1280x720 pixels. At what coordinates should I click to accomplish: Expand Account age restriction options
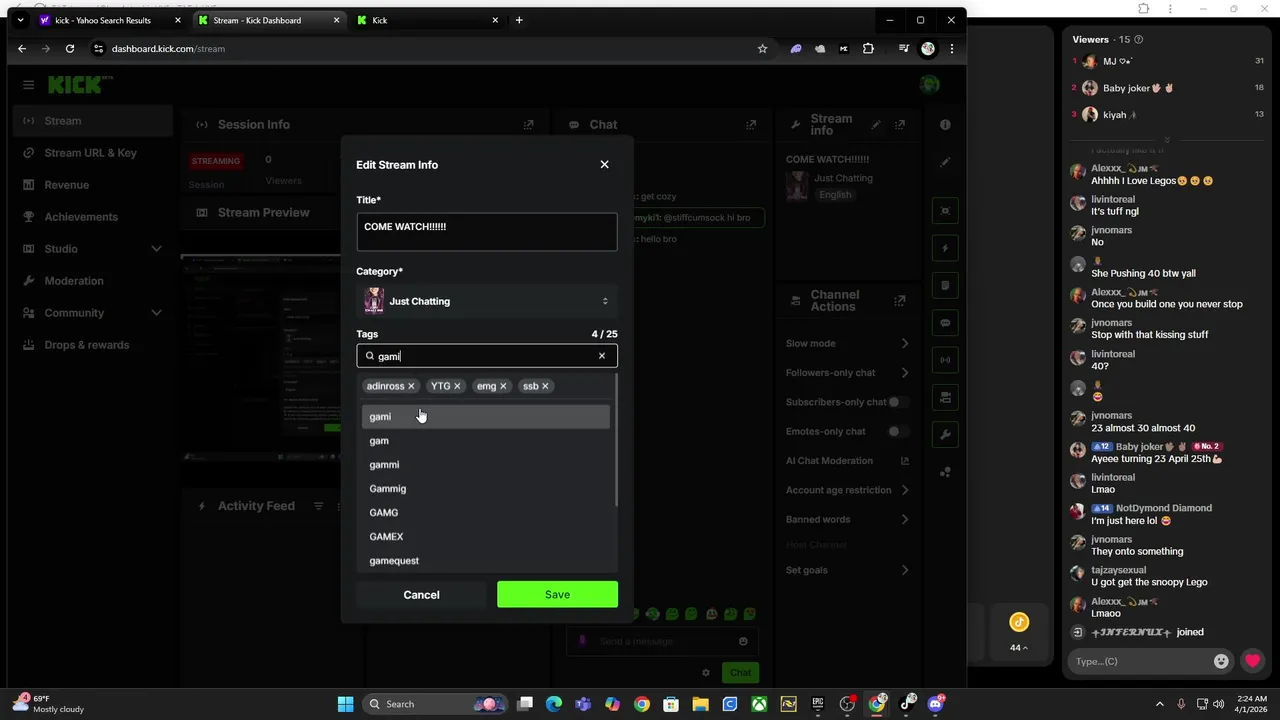pyautogui.click(x=848, y=490)
